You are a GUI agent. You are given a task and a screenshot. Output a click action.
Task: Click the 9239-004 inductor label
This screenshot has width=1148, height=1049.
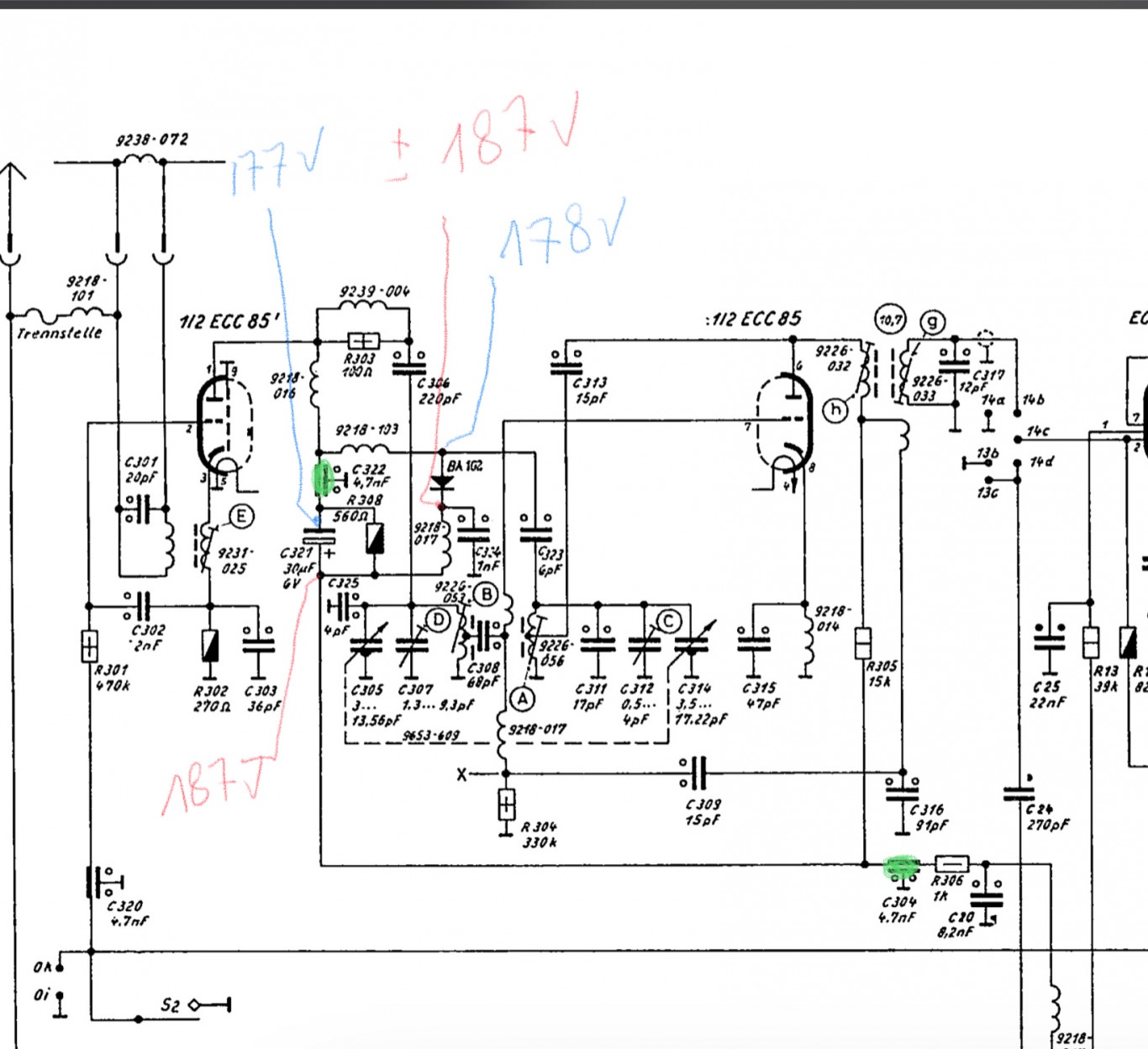[374, 292]
